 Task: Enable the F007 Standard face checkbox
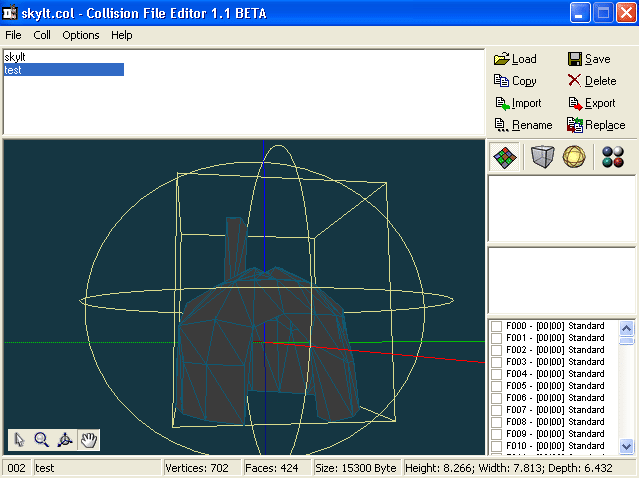click(497, 410)
